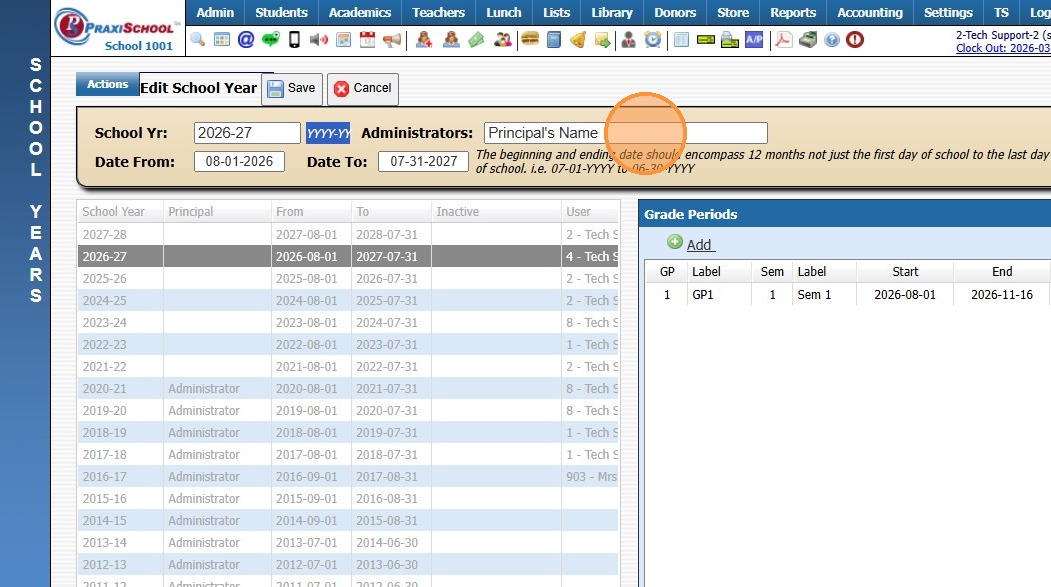Click the note with green arrow icon
The width and height of the screenshot is (1051, 587).
click(x=603, y=40)
